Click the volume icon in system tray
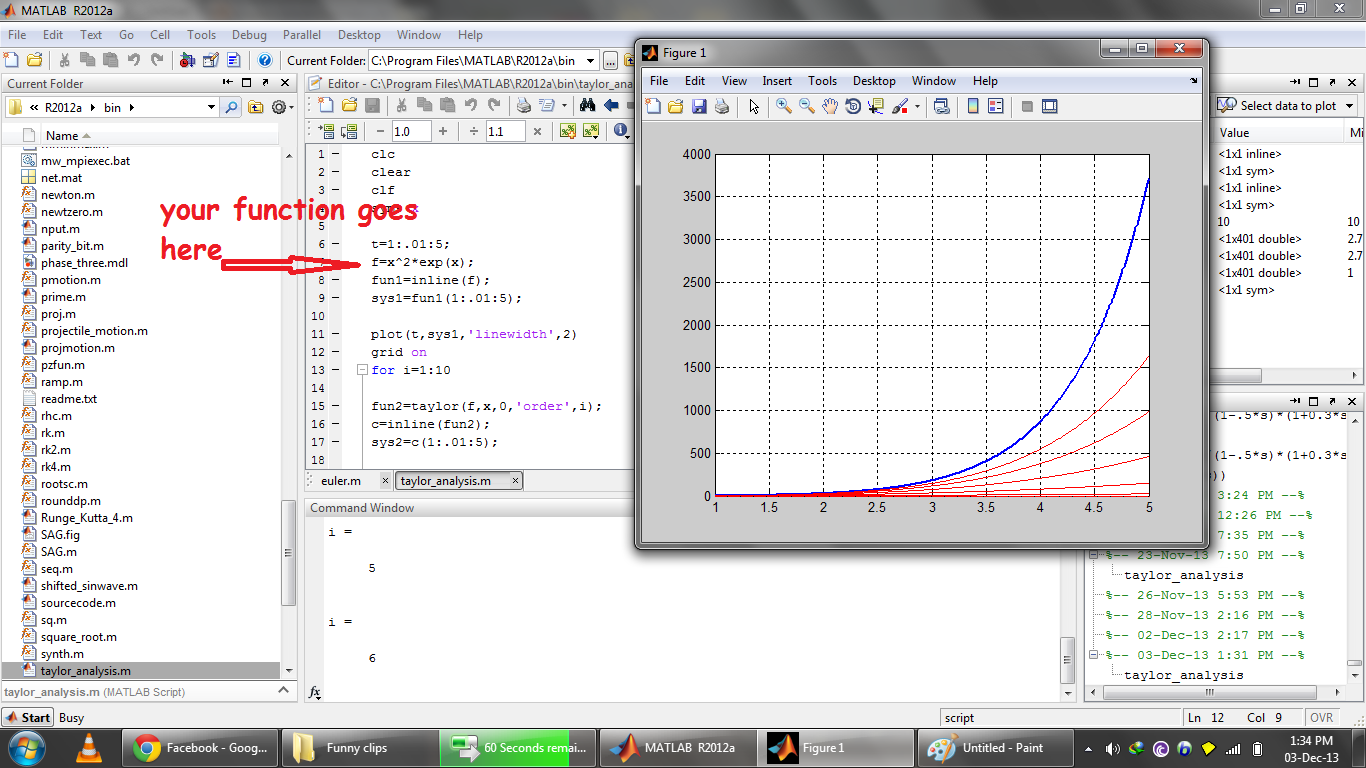 tap(1114, 748)
